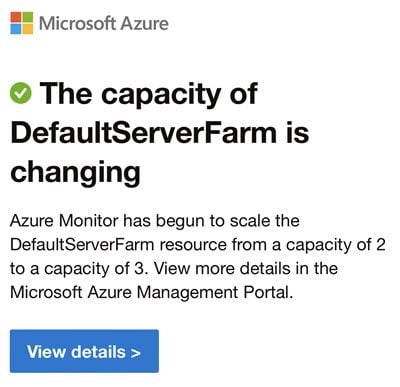The width and height of the screenshot is (400, 387).
Task: Click DefaultServerFarm in the body paragraph
Action: coord(82,245)
